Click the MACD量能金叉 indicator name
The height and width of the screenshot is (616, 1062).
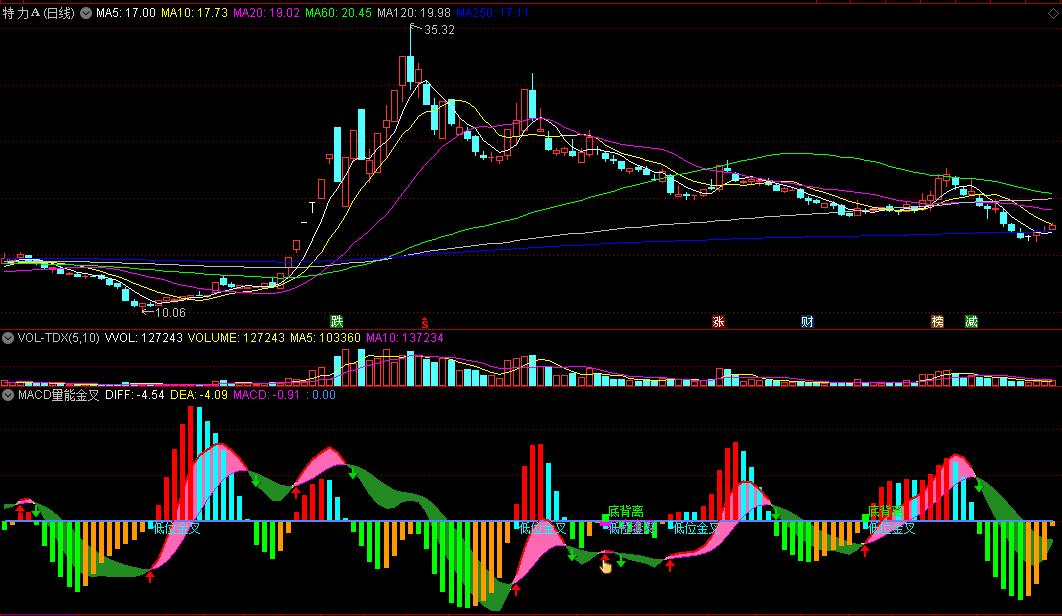(58, 394)
